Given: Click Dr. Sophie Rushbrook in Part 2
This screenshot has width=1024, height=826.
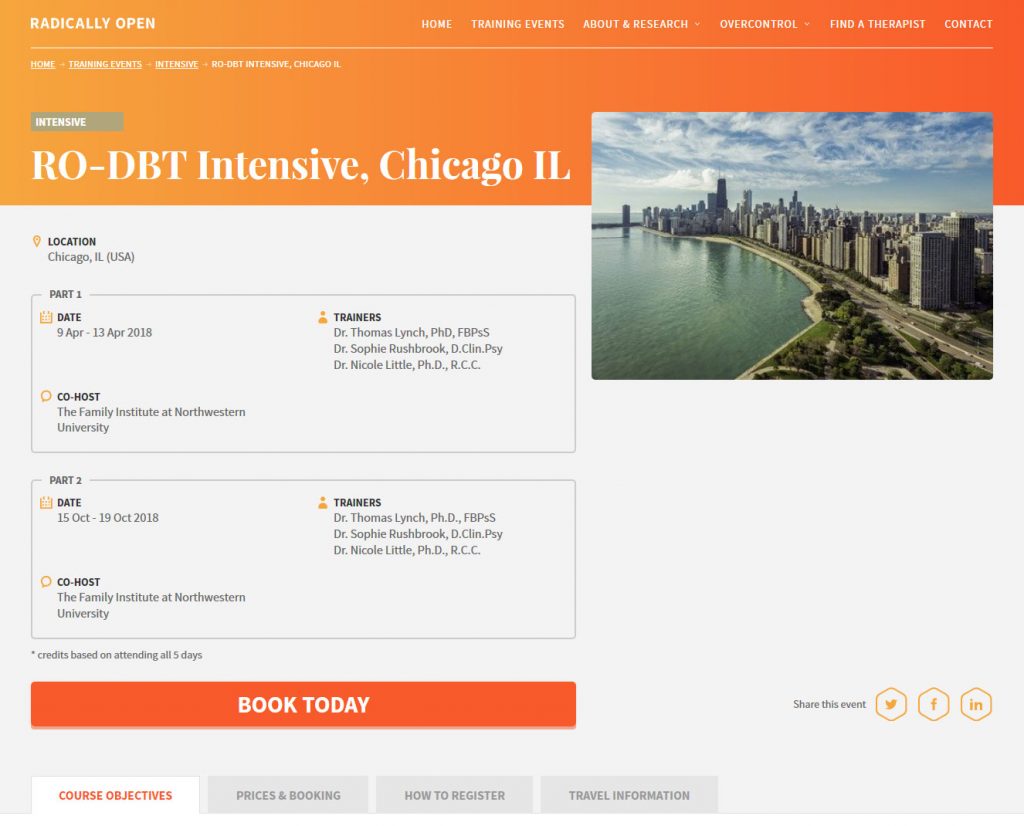Looking at the screenshot, I should point(418,534).
